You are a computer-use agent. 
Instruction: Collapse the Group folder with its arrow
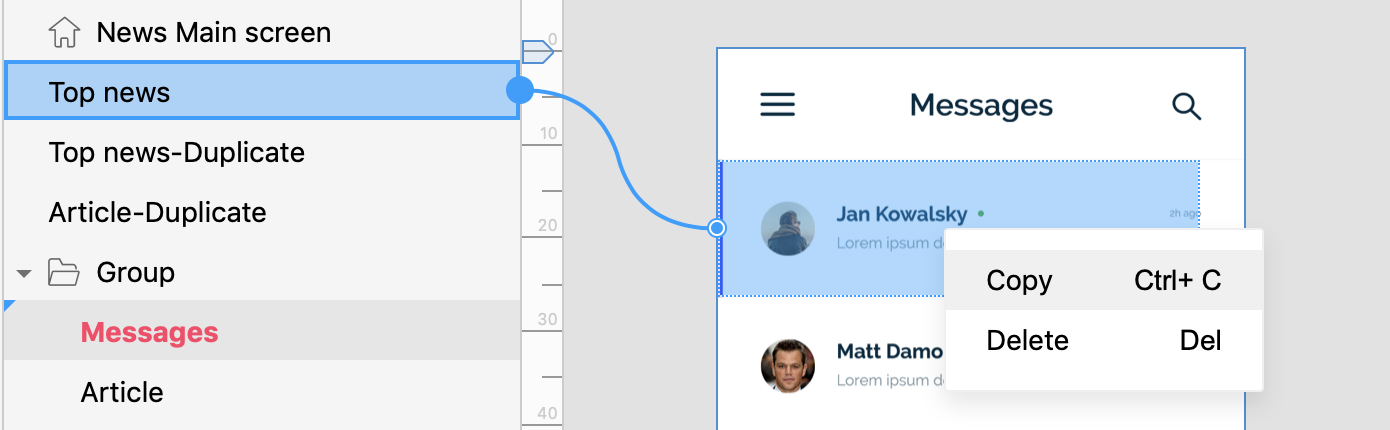coord(25,273)
